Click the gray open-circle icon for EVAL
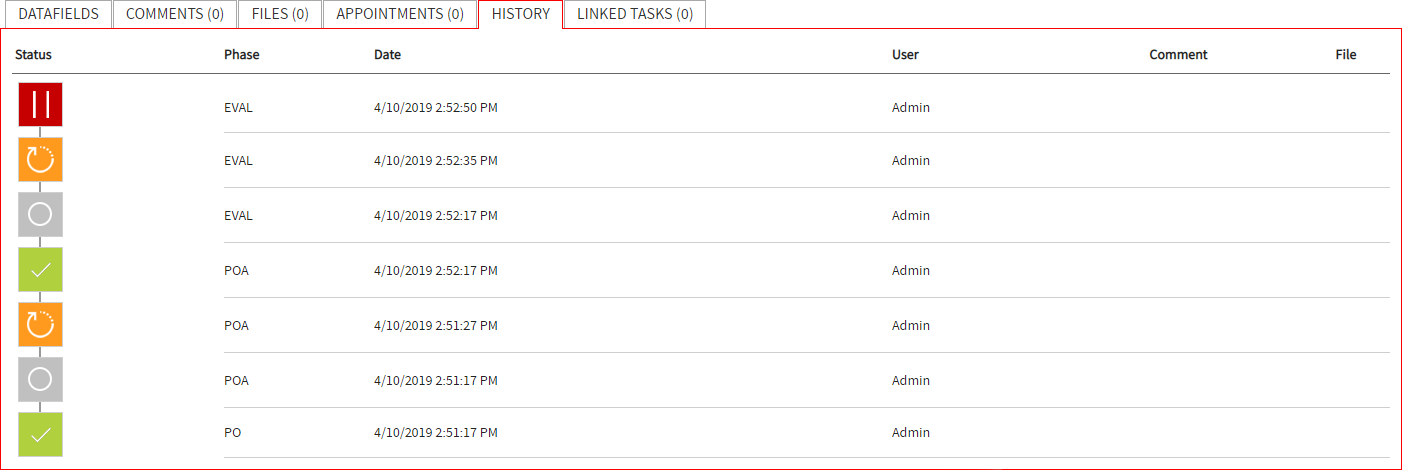The width and height of the screenshot is (1402, 470). (40, 215)
